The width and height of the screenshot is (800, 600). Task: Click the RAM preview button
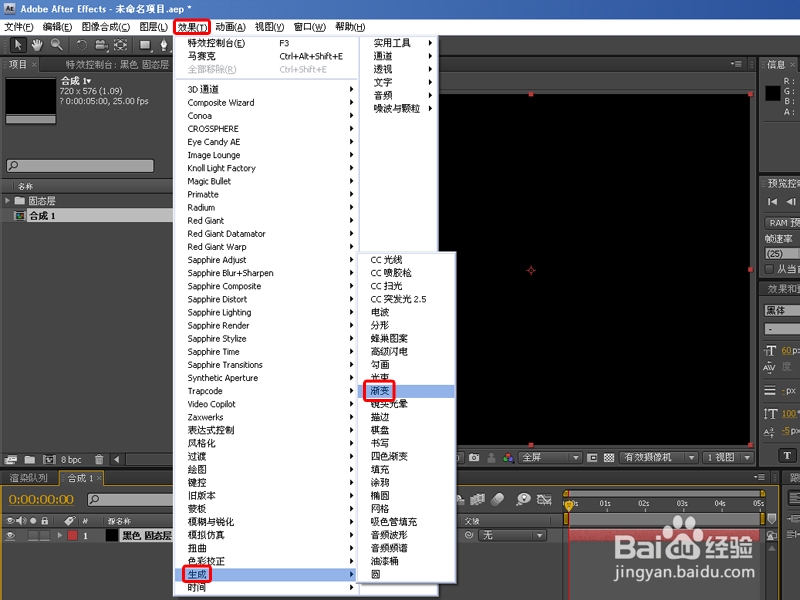pyautogui.click(x=782, y=223)
